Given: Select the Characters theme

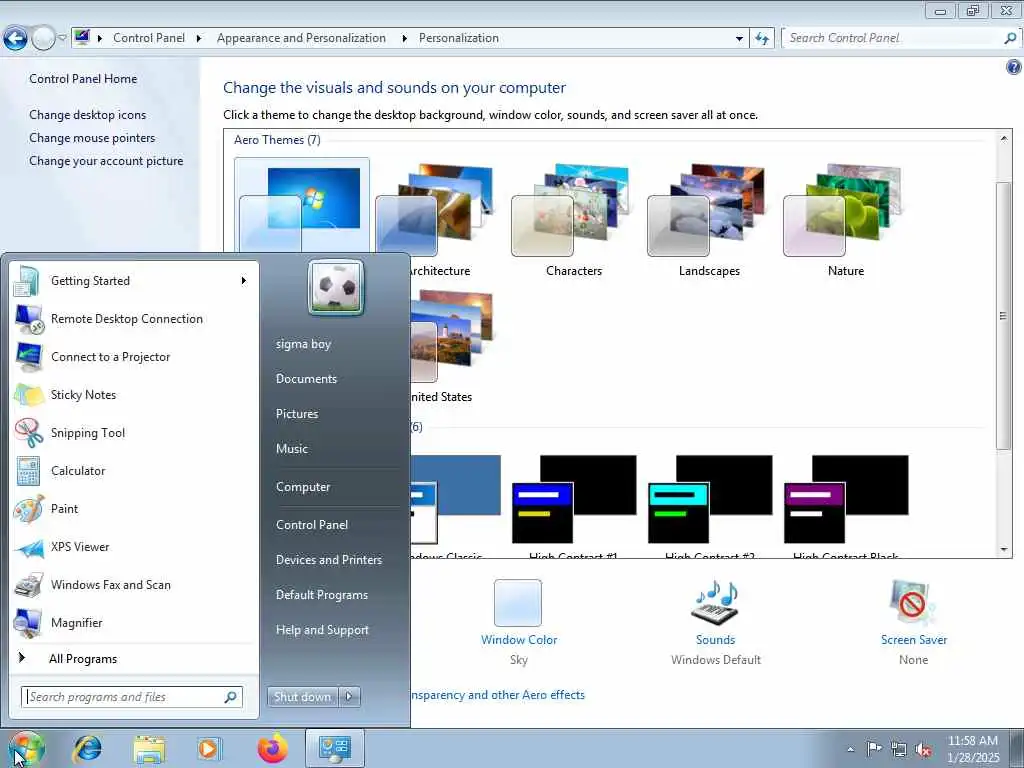Looking at the screenshot, I should tap(573, 219).
